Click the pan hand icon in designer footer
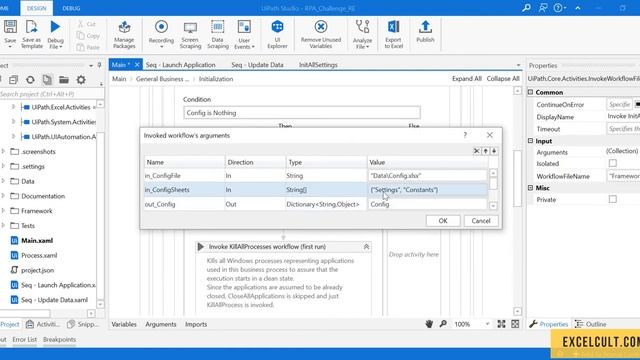 click(429, 324)
